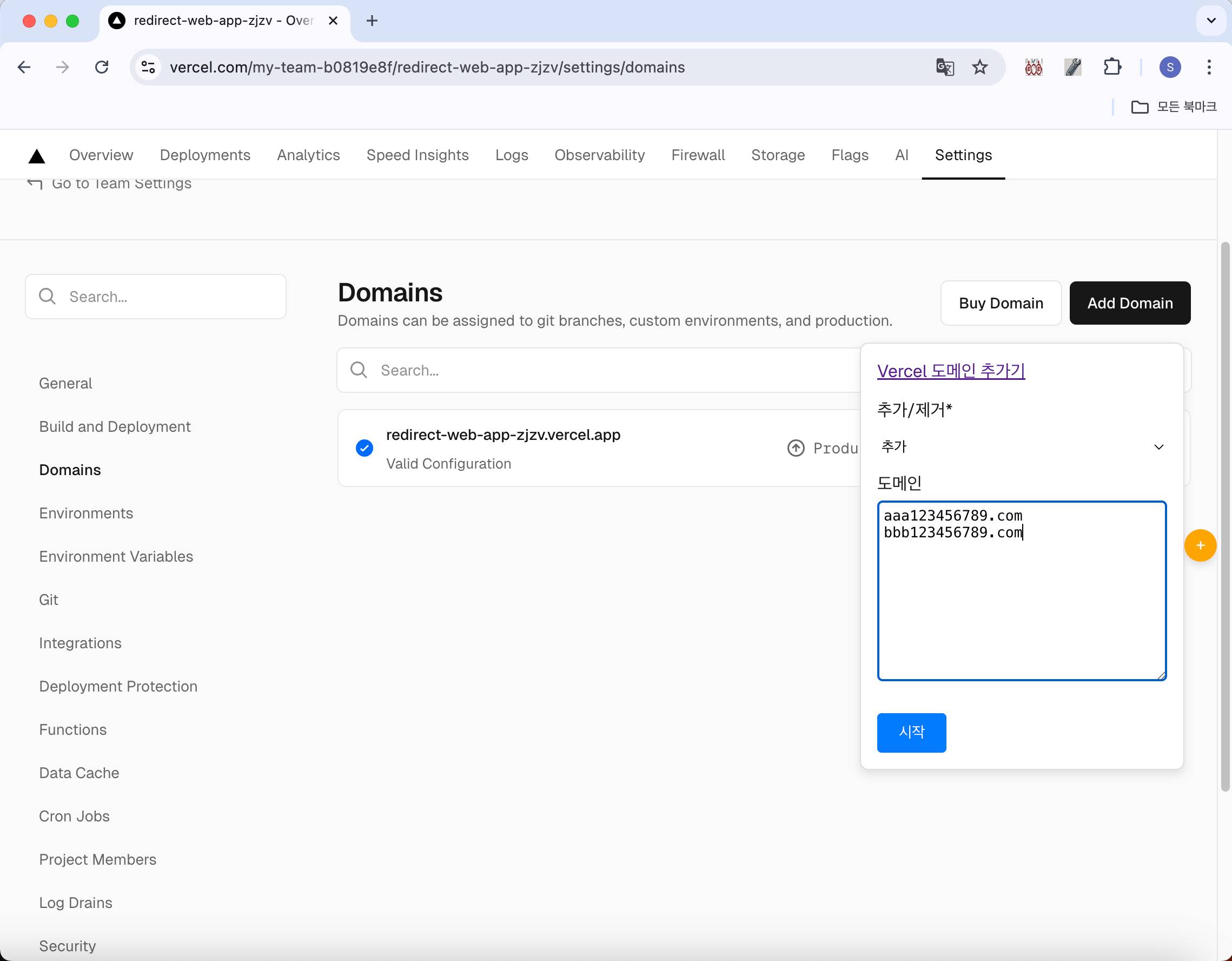Open Chrome three-dot menu
This screenshot has width=1232, height=961.
[1209, 67]
